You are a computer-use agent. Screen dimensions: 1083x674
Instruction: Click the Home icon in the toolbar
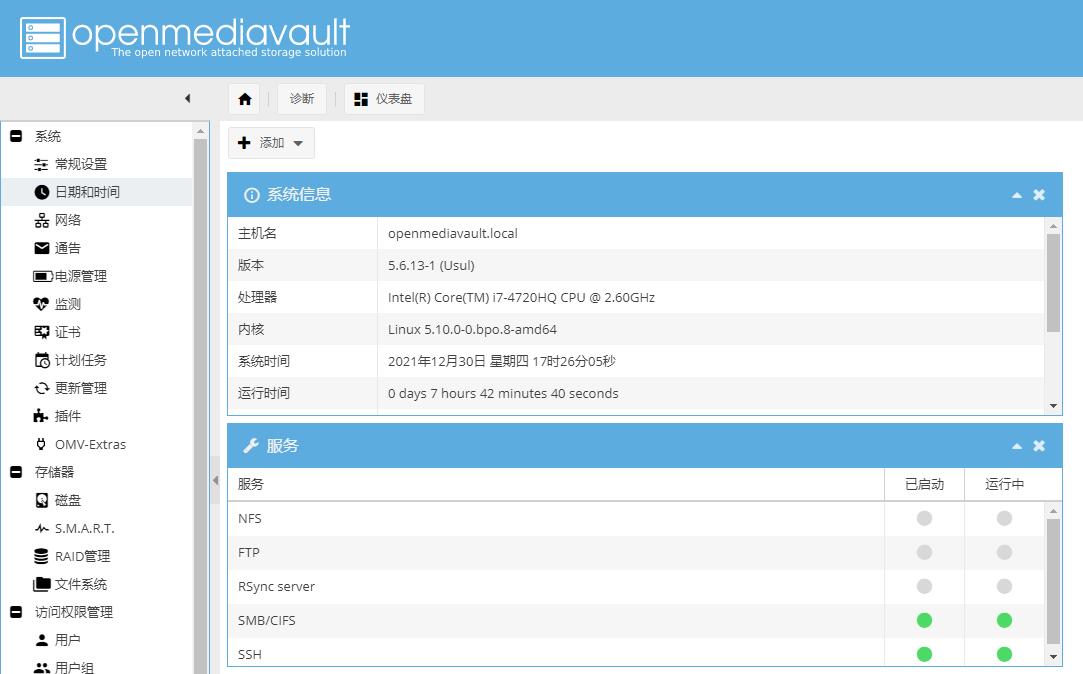click(x=244, y=99)
